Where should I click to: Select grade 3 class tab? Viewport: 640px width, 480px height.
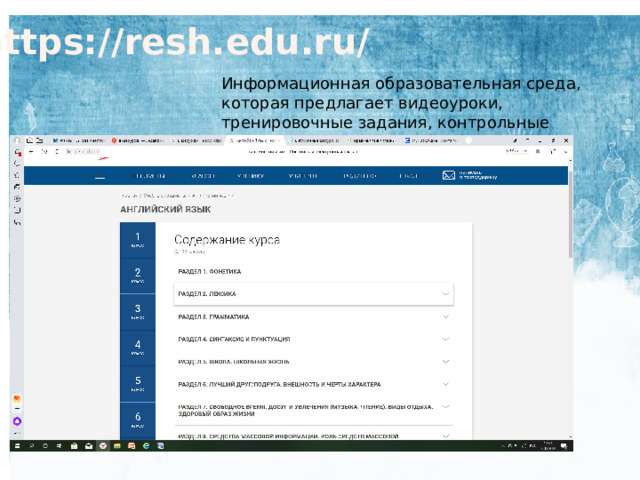138,312
